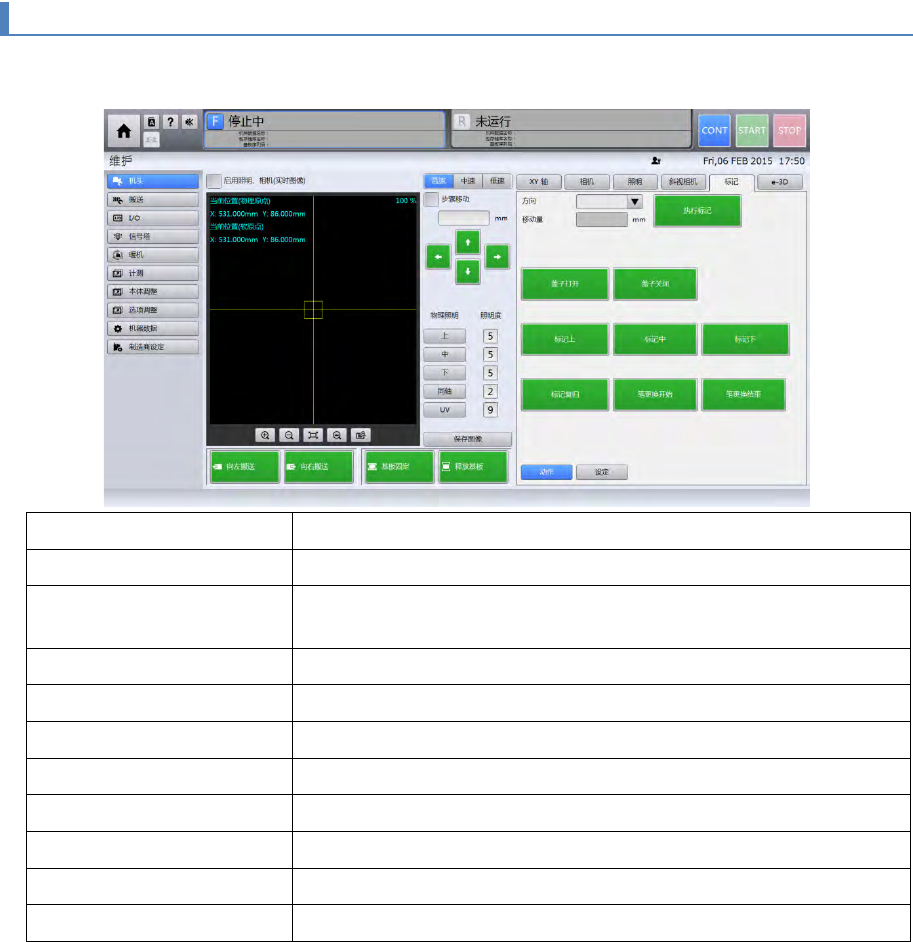
Task: Select the 高速 speed option
Action: click(x=439, y=181)
